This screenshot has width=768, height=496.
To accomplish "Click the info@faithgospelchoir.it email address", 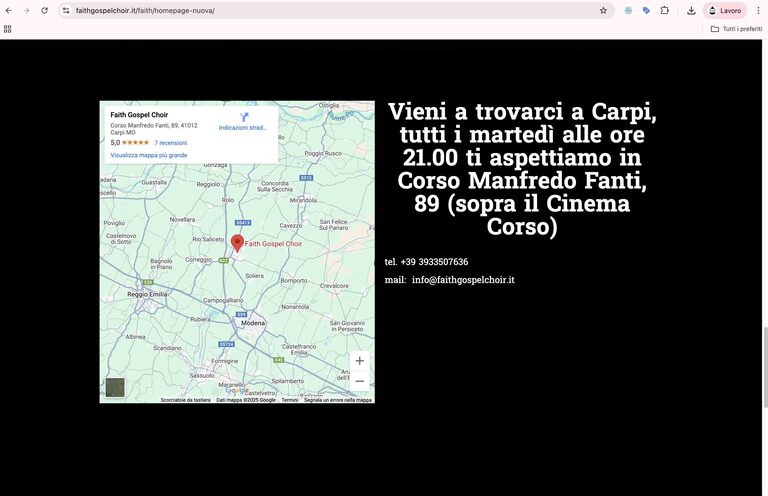I will [x=463, y=280].
